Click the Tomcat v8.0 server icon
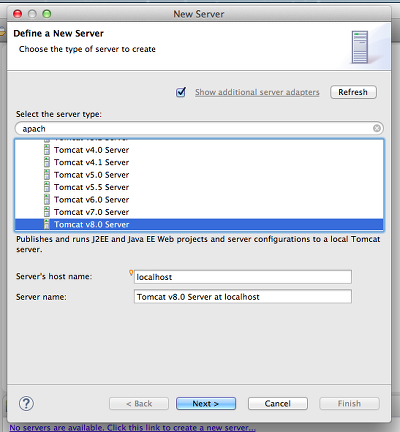 pyautogui.click(x=47, y=224)
